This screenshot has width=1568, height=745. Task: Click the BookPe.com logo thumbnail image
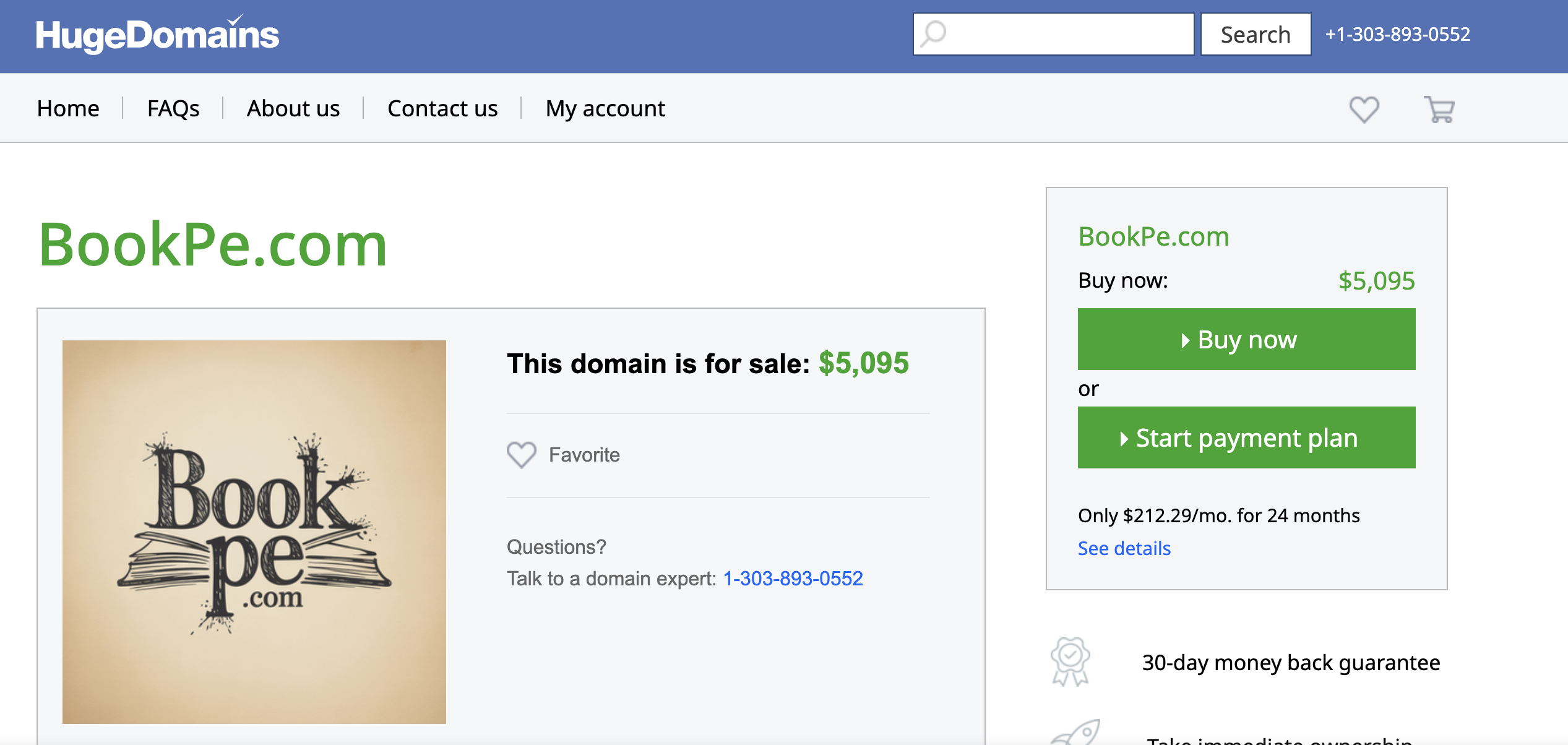254,532
